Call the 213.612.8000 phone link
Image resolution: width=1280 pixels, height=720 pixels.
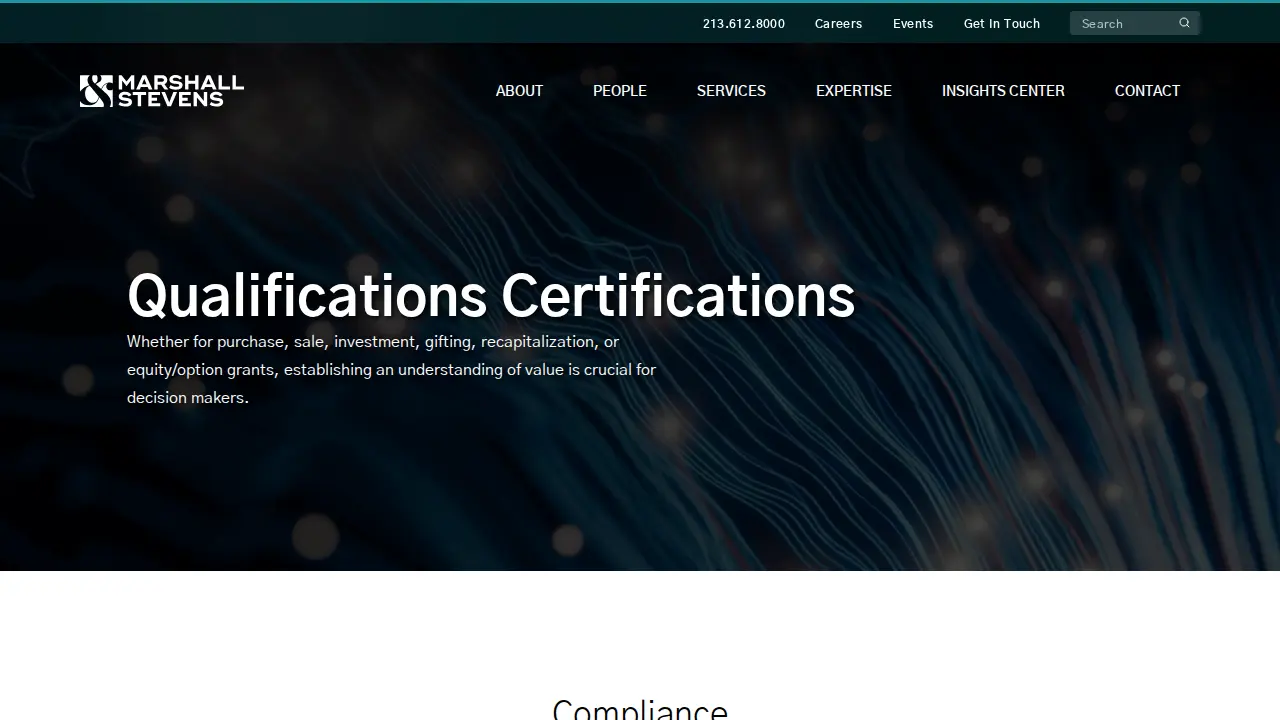(x=744, y=24)
